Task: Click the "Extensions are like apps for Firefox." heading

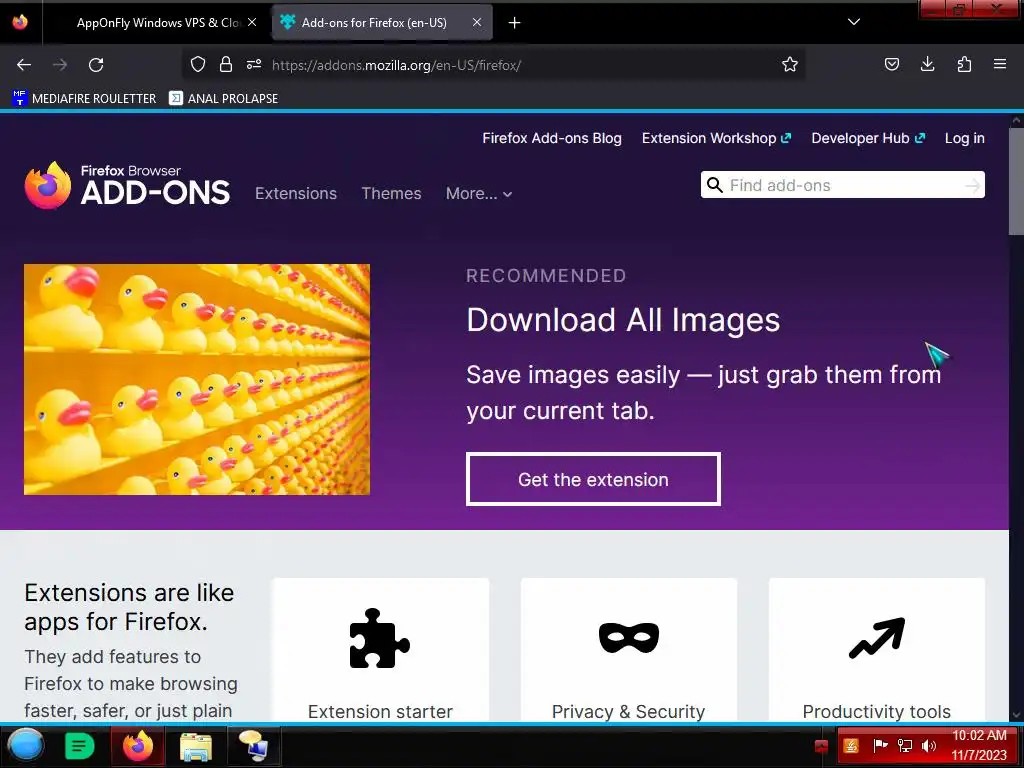Action: 129,607
